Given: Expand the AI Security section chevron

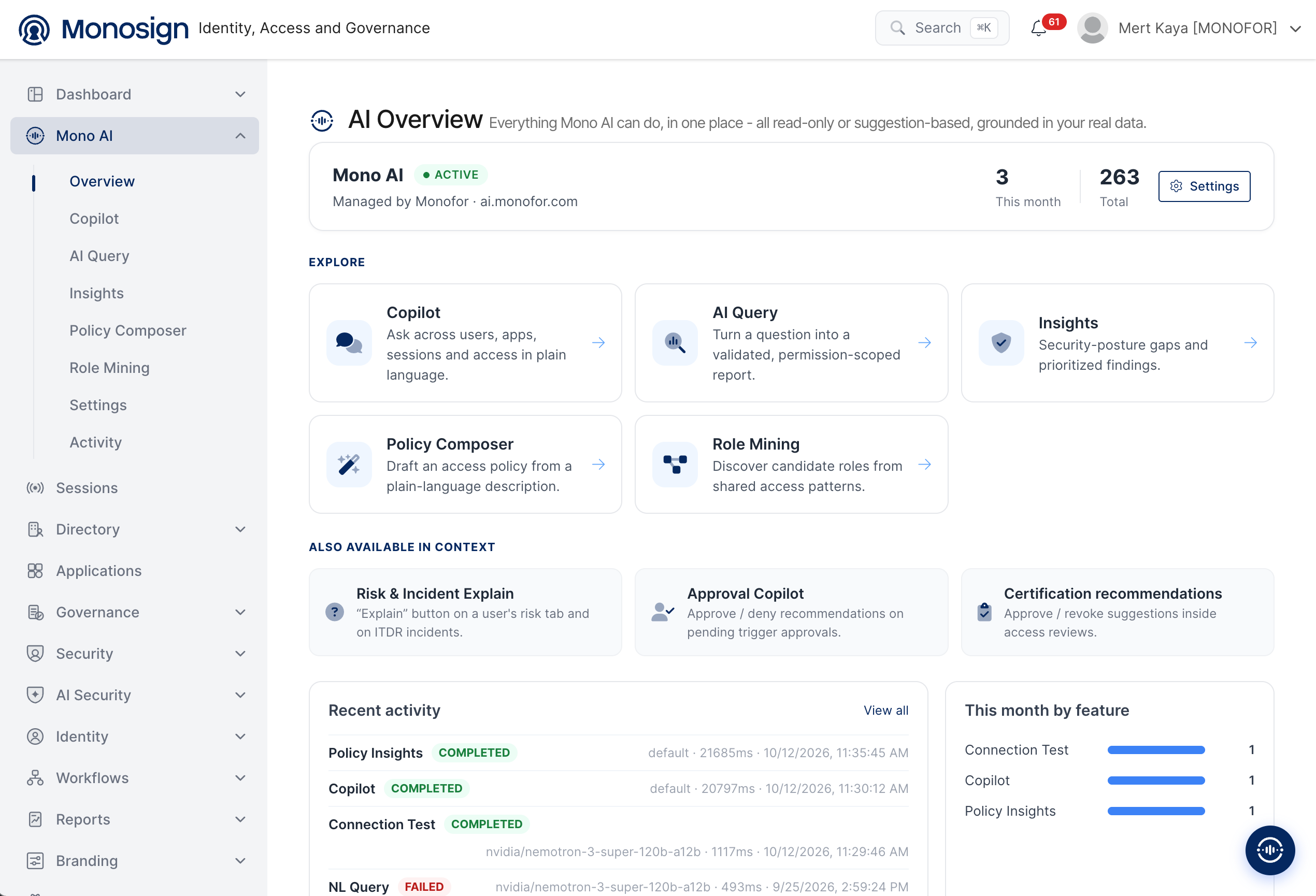Looking at the screenshot, I should coord(240,695).
